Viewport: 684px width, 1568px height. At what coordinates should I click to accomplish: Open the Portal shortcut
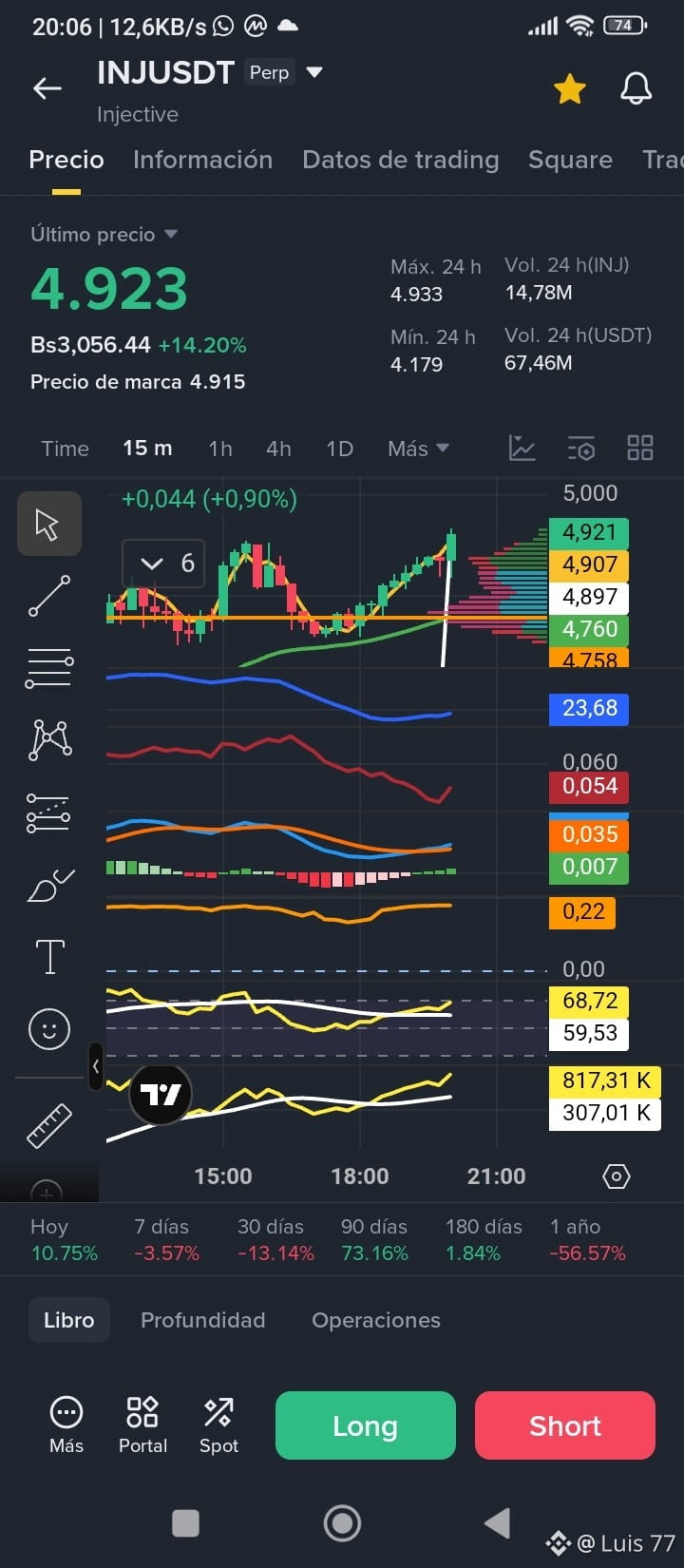click(x=142, y=1425)
